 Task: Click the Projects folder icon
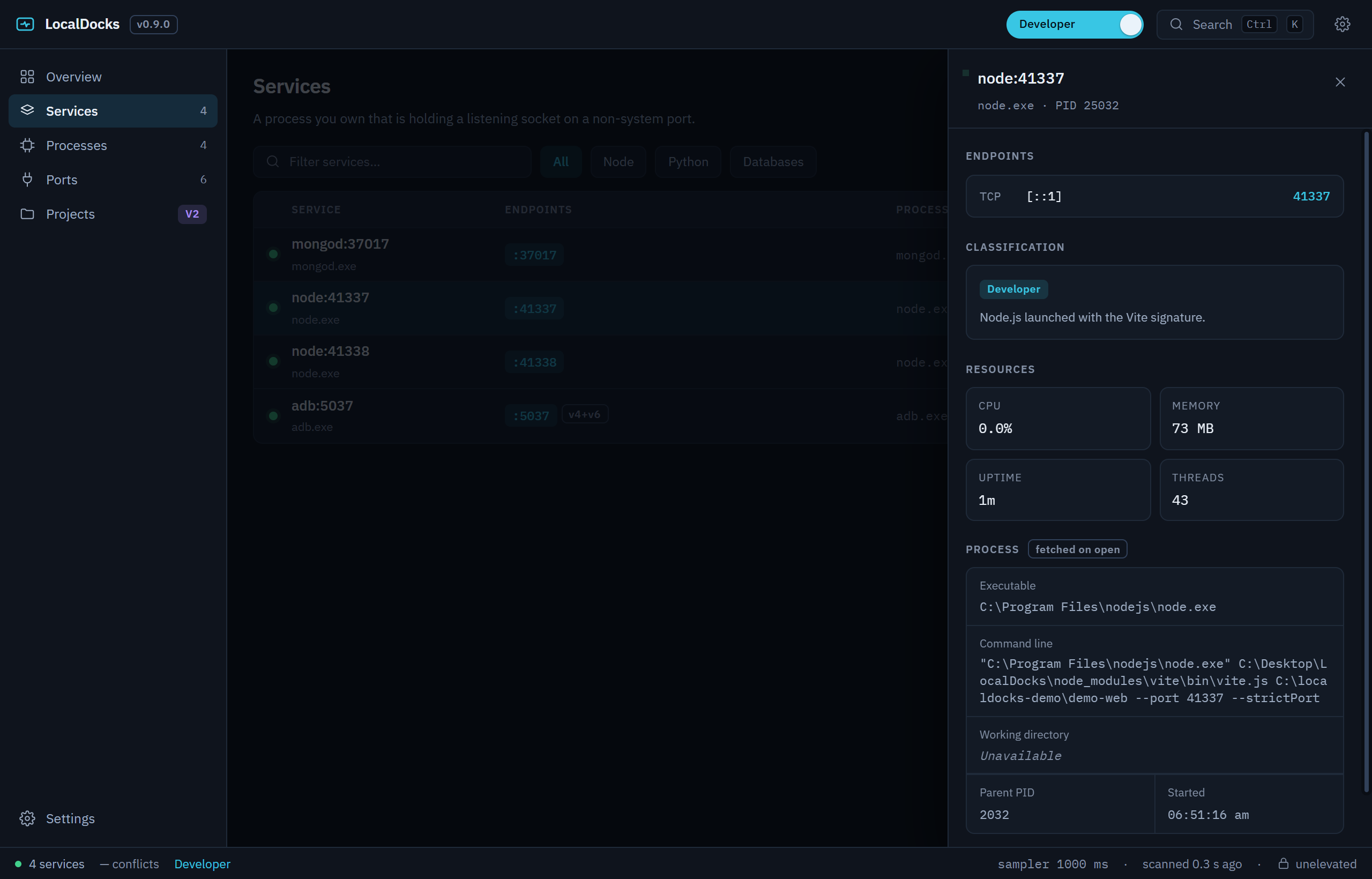(x=27, y=213)
